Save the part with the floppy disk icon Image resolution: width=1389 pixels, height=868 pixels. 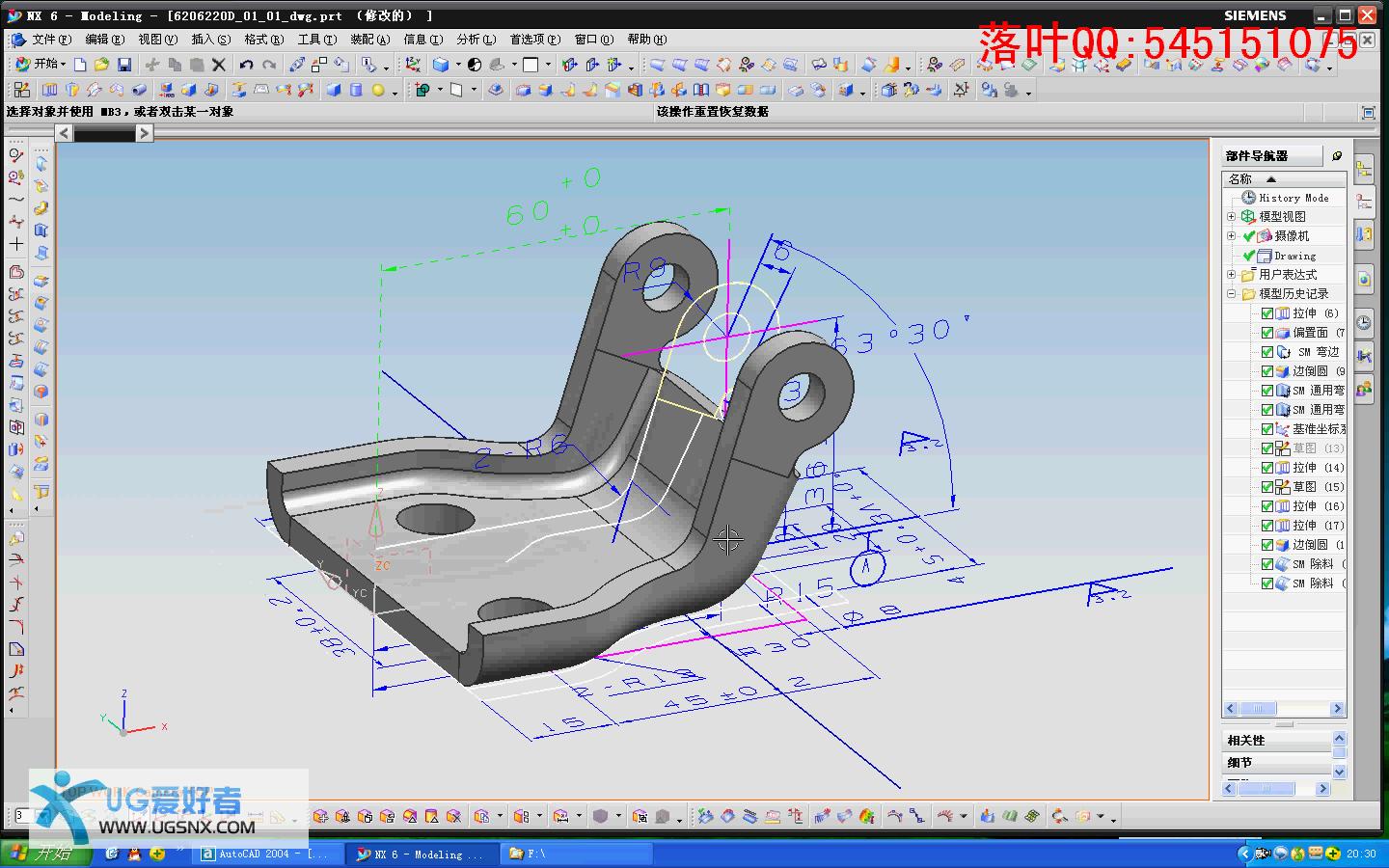(x=124, y=65)
